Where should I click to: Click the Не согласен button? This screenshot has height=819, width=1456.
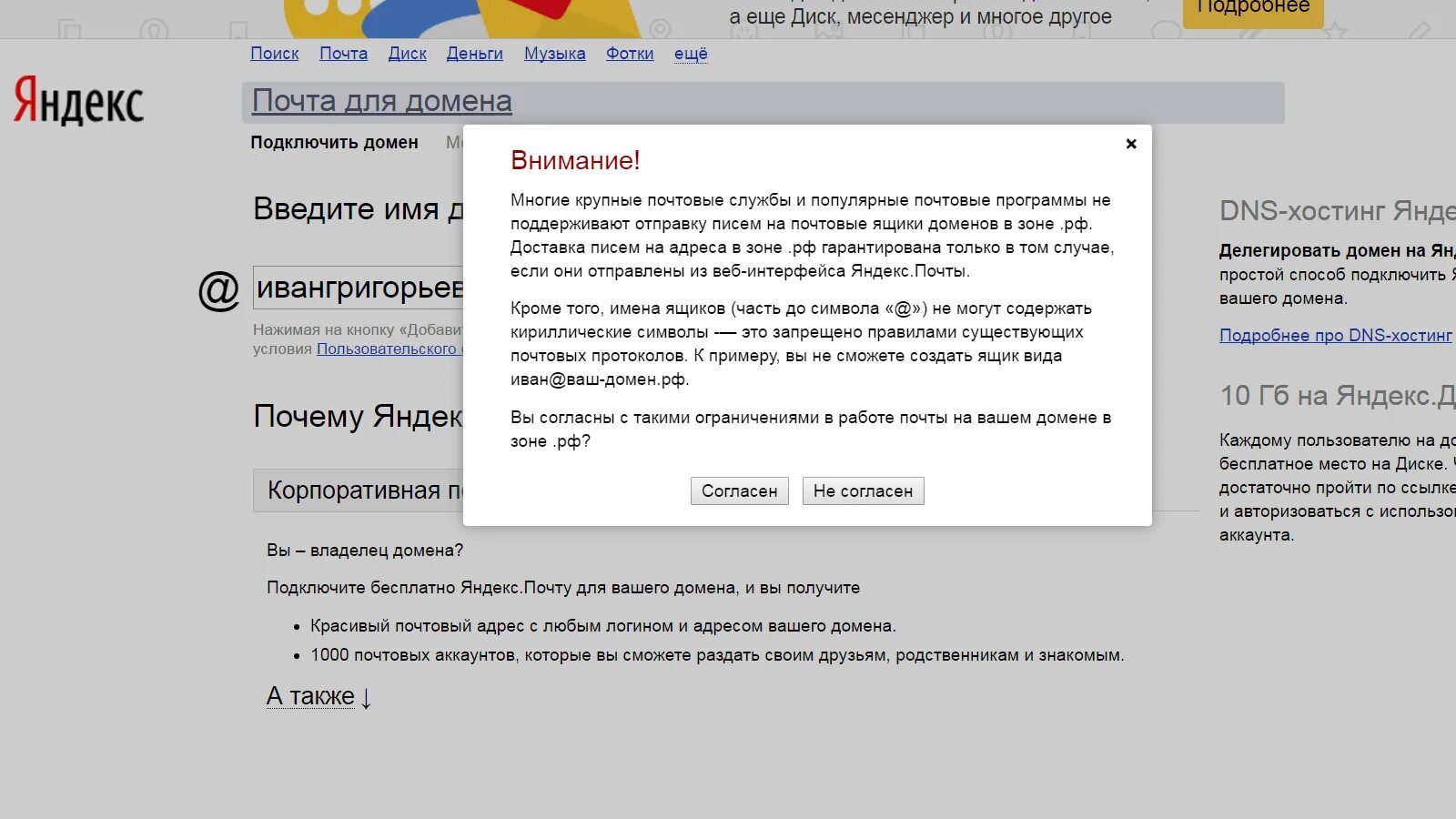point(863,491)
